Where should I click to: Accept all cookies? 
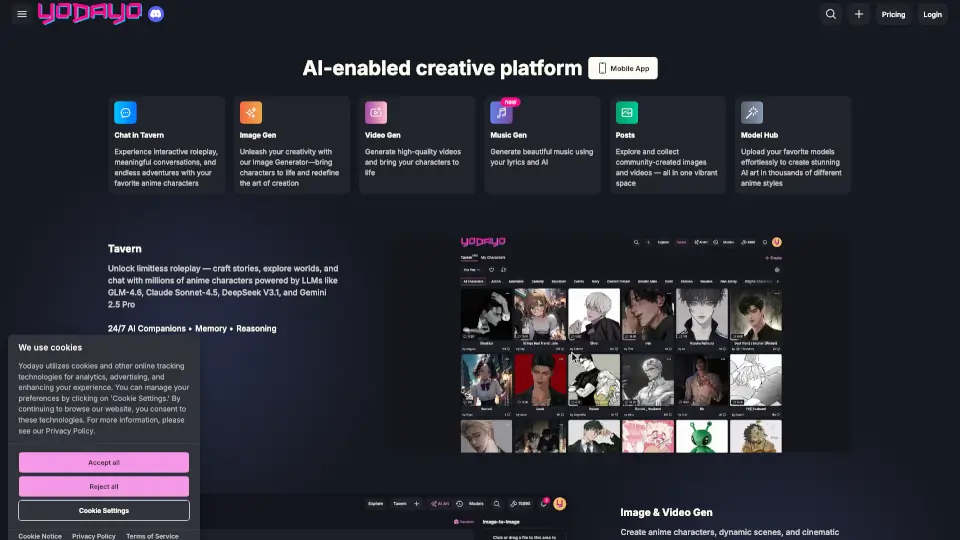click(x=104, y=463)
